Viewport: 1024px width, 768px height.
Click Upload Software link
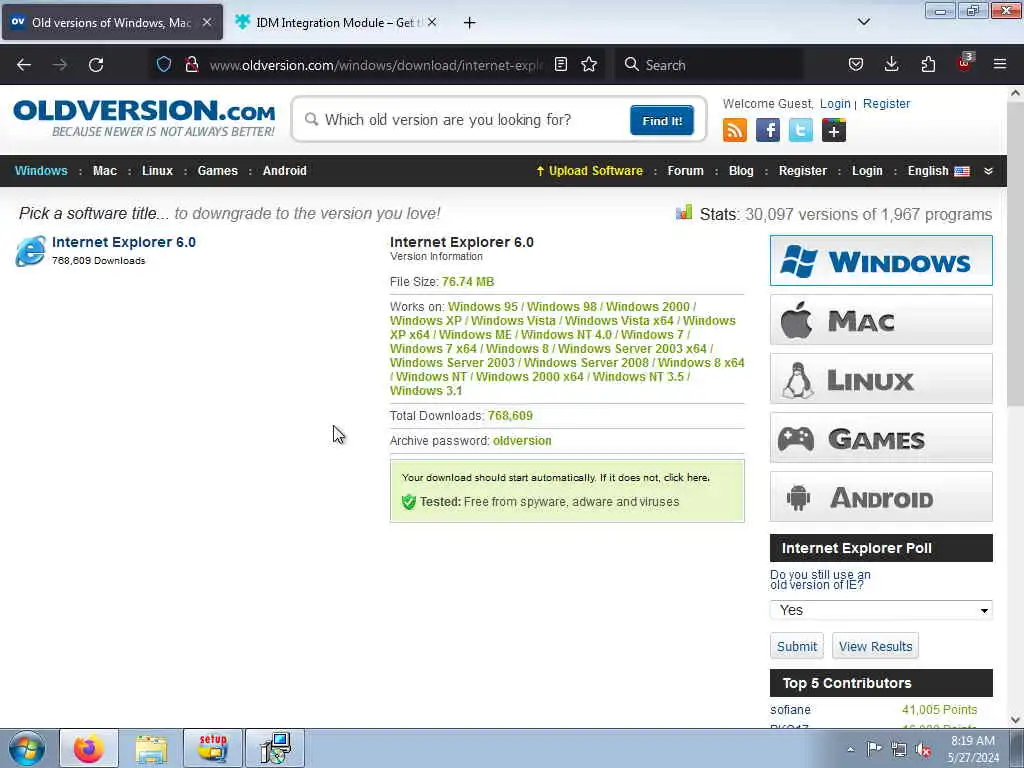[589, 170]
